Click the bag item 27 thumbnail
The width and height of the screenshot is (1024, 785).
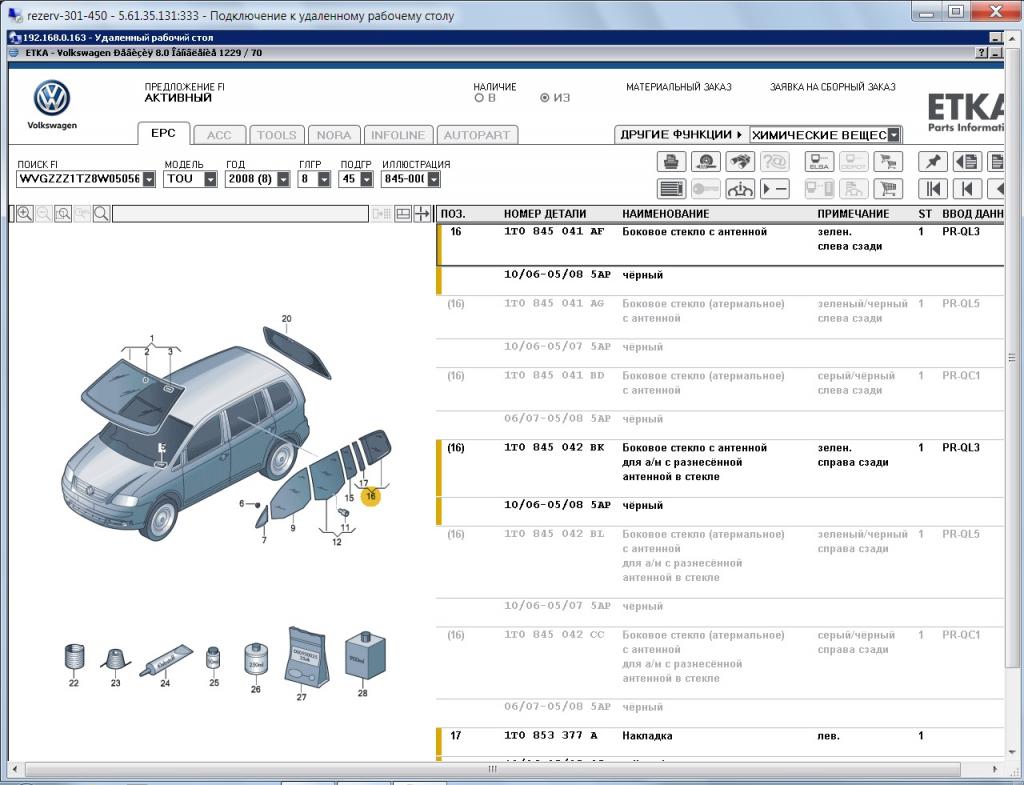[306, 657]
